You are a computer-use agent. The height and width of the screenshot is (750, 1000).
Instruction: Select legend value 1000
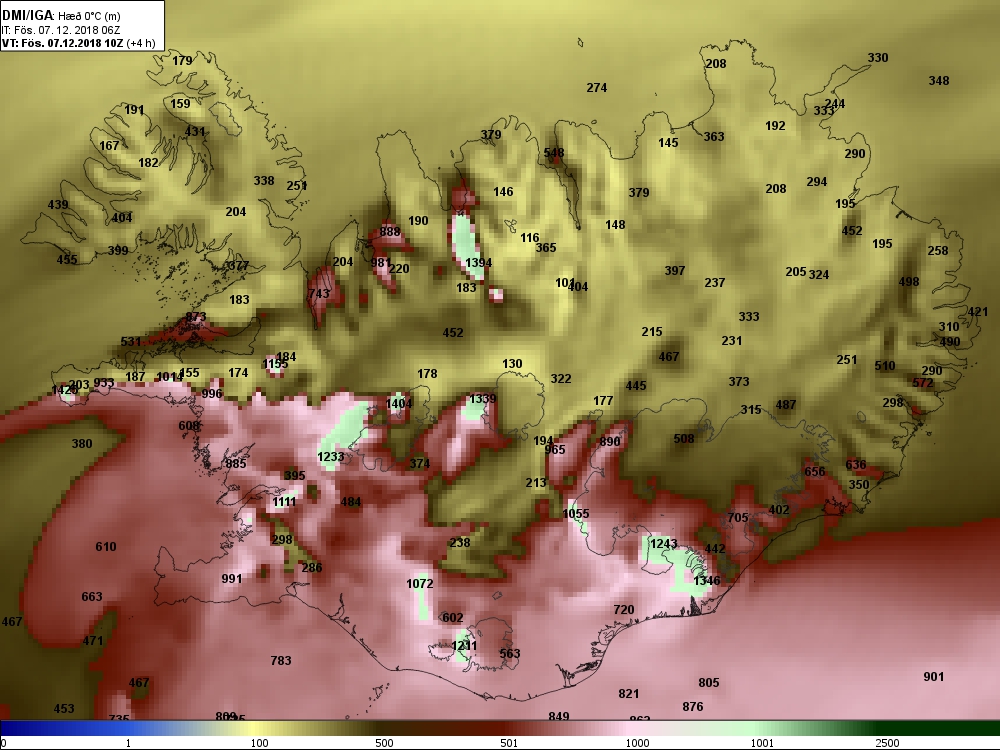638,743
